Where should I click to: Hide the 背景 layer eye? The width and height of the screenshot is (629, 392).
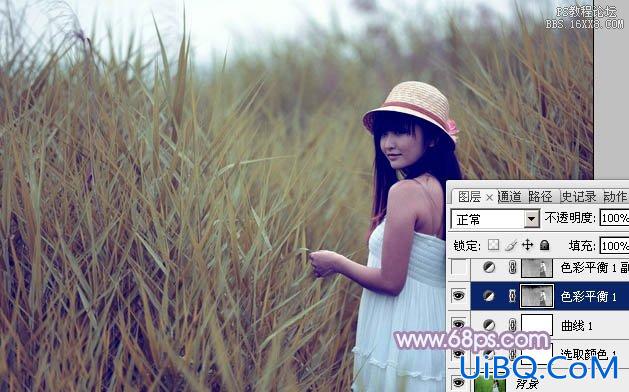coord(458,382)
